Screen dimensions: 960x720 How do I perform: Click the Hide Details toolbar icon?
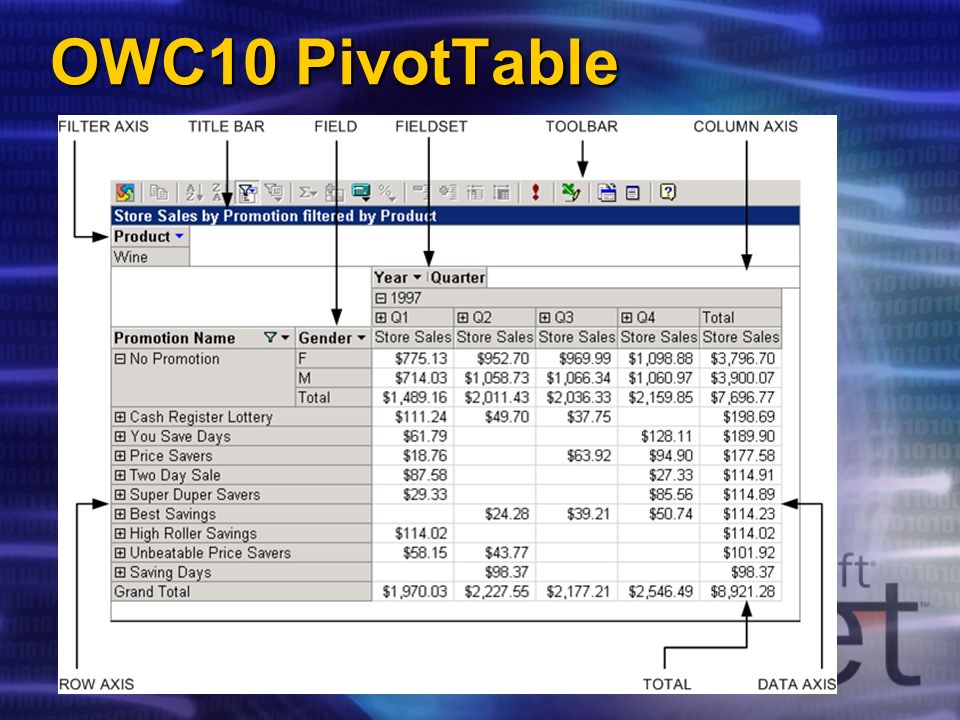click(474, 193)
